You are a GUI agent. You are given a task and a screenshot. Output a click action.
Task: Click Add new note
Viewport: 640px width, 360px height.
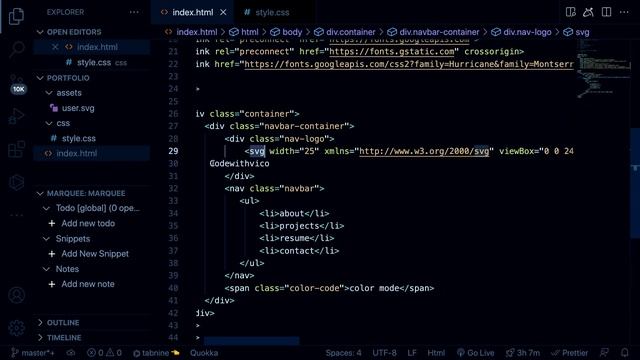tap(88, 284)
